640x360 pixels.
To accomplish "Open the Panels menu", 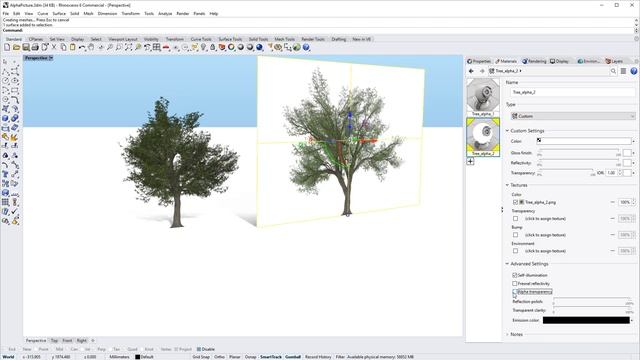I will (199, 13).
